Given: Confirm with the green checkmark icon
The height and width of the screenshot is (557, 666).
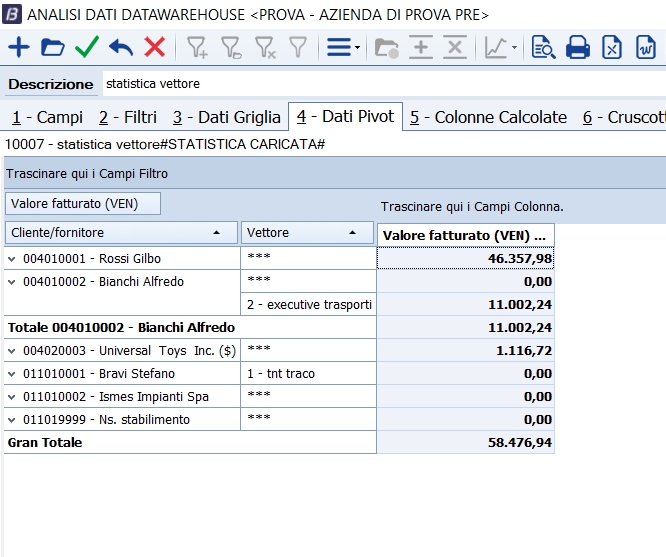Looking at the screenshot, I should (87, 47).
